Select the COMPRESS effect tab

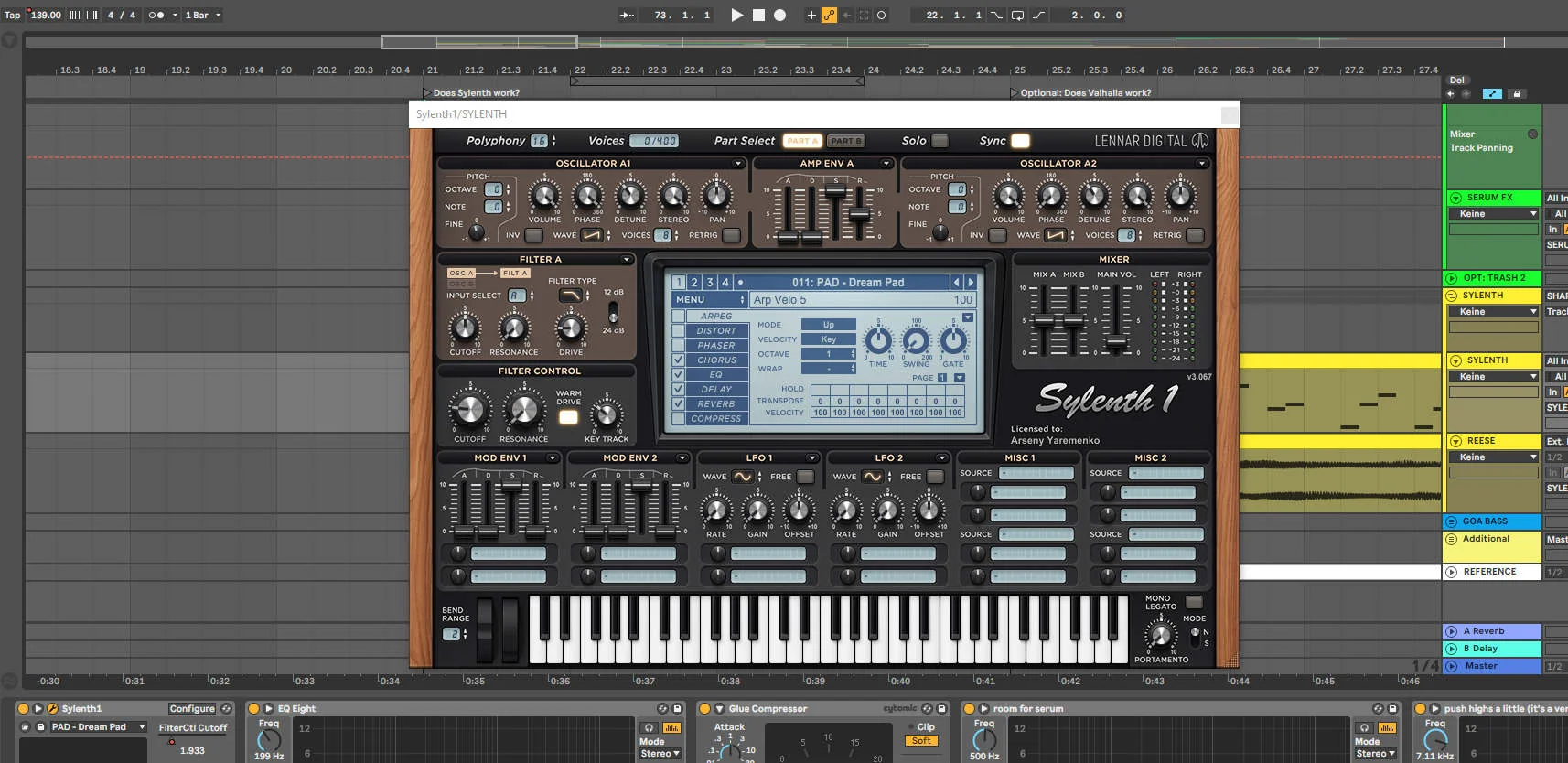coord(716,419)
